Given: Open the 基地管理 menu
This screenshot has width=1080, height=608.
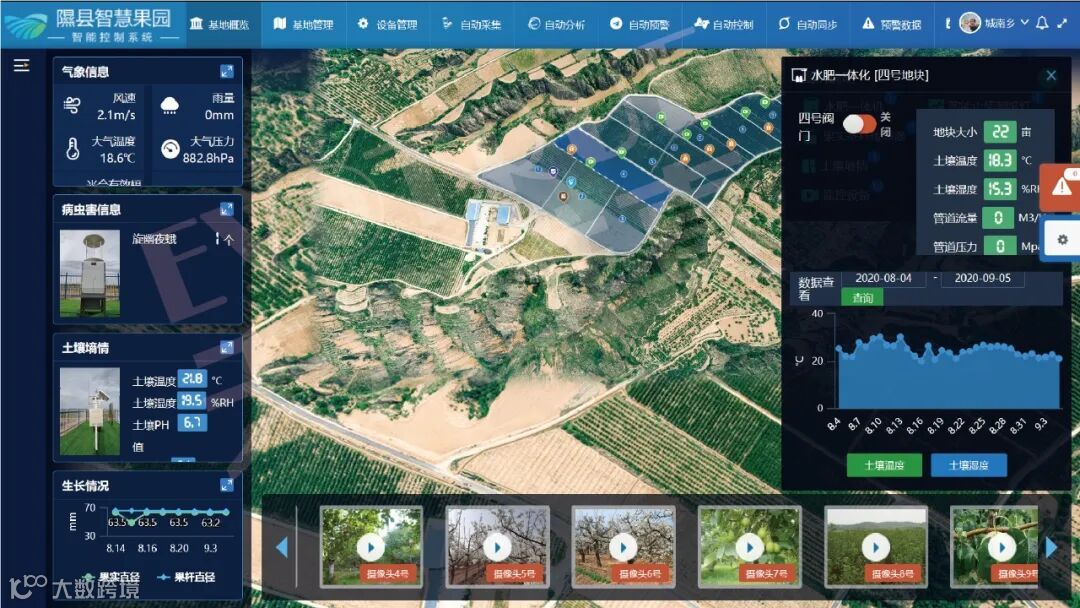Looking at the screenshot, I should coord(303,24).
